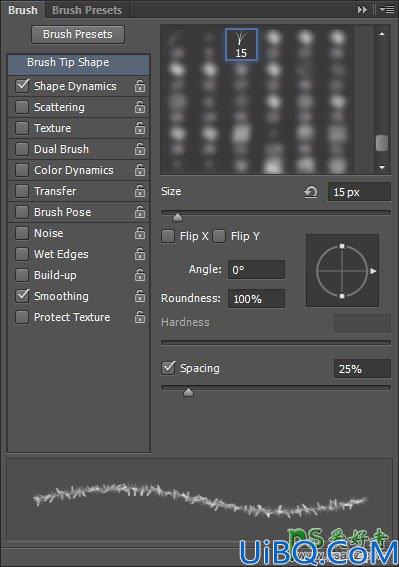Open the Brush panel flyout menu
This screenshot has height=567, width=399.
[387, 10]
